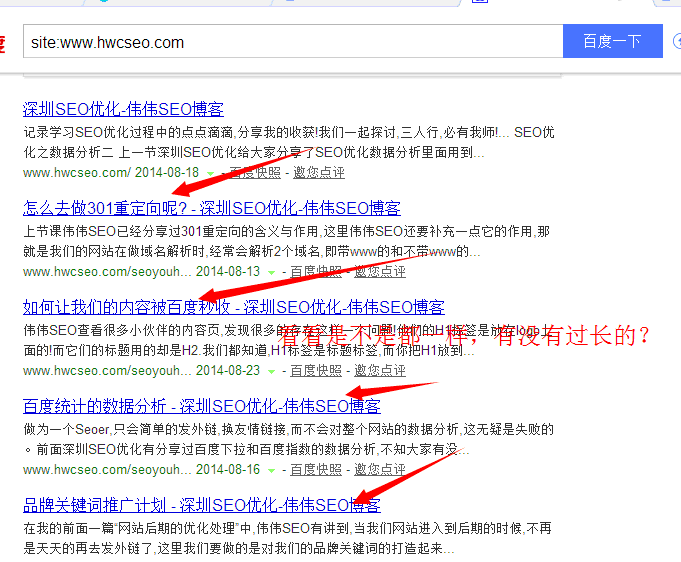Click the URL www.hwcseo.com/ in first result
Screen dimensions: 681x562
pos(77,172)
